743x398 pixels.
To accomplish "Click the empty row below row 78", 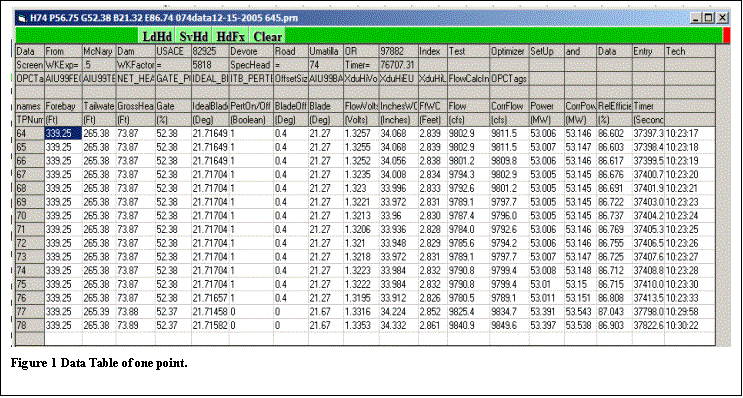I will coord(365,338).
